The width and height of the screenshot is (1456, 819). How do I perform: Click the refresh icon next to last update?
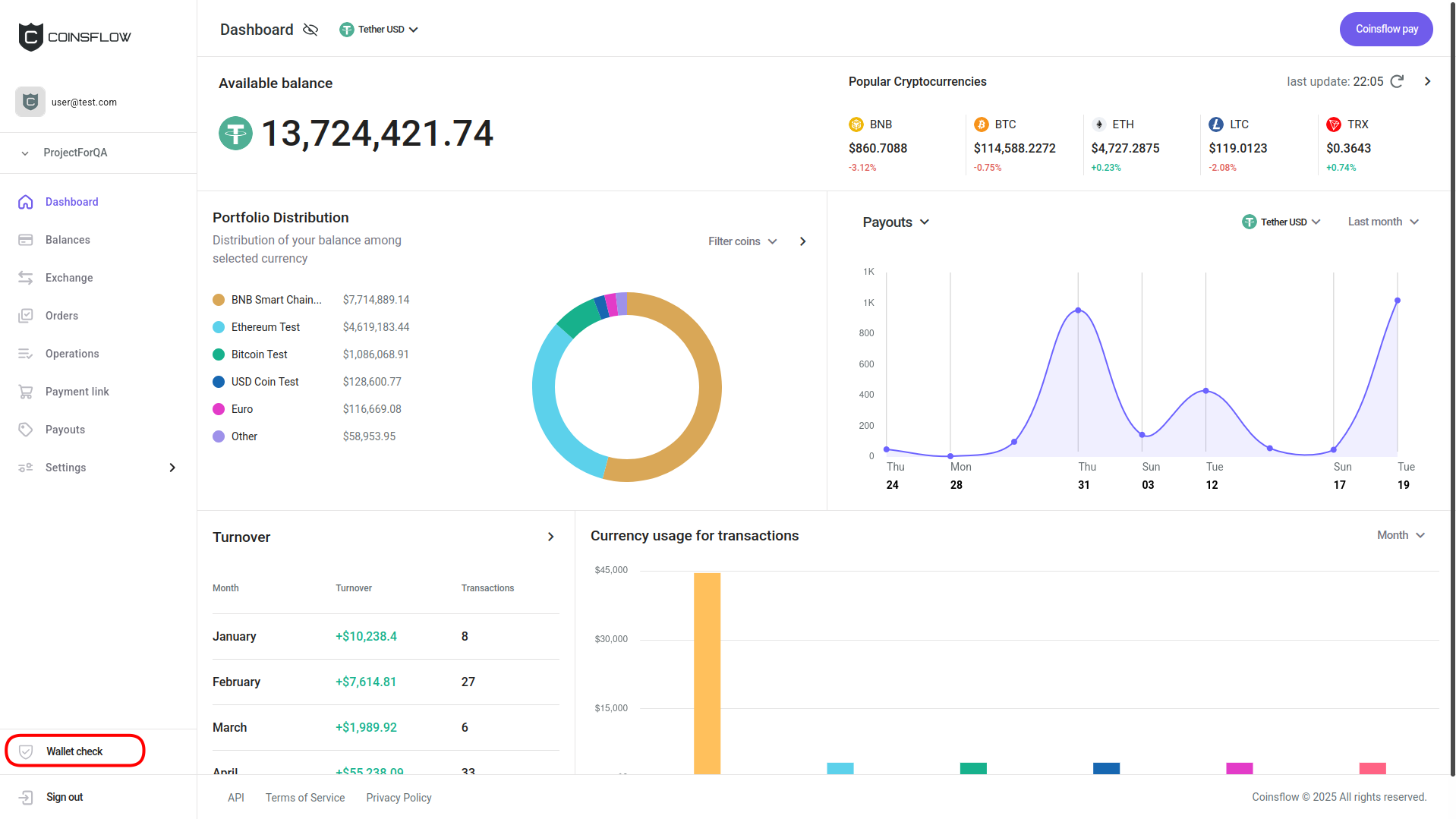1397,81
